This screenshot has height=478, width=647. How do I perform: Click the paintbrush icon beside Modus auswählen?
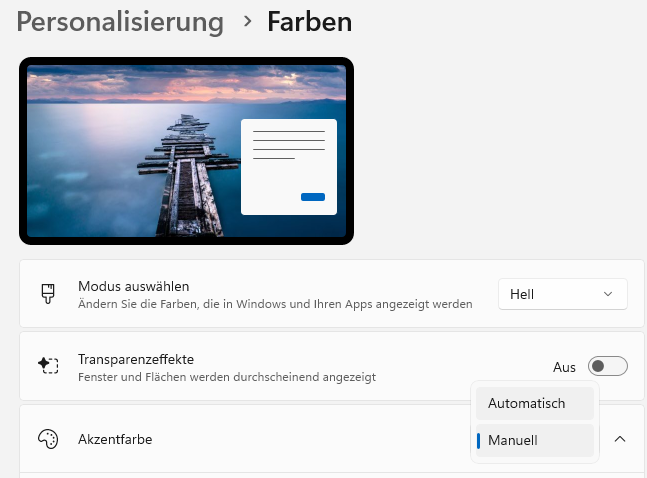[48, 294]
